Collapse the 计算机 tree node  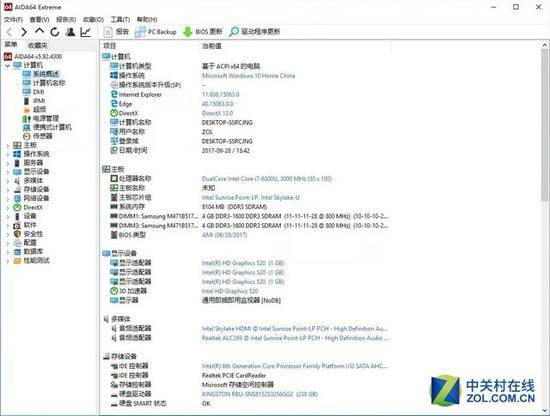[x=8, y=65]
